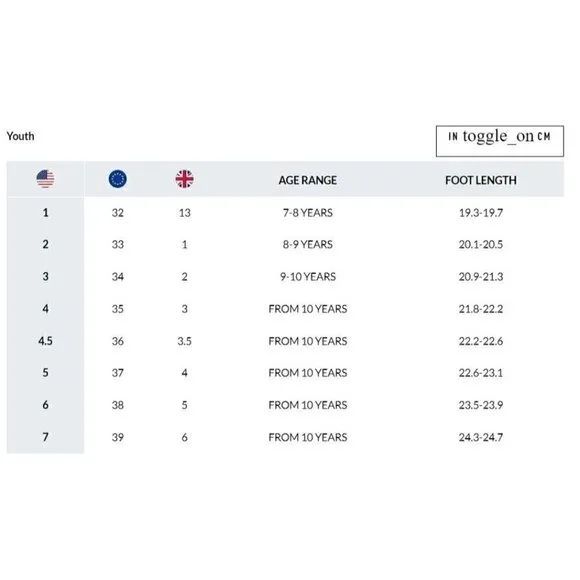Click the FOOT LENGTH column header
Viewport: 580px width, 580px height.
tap(481, 180)
